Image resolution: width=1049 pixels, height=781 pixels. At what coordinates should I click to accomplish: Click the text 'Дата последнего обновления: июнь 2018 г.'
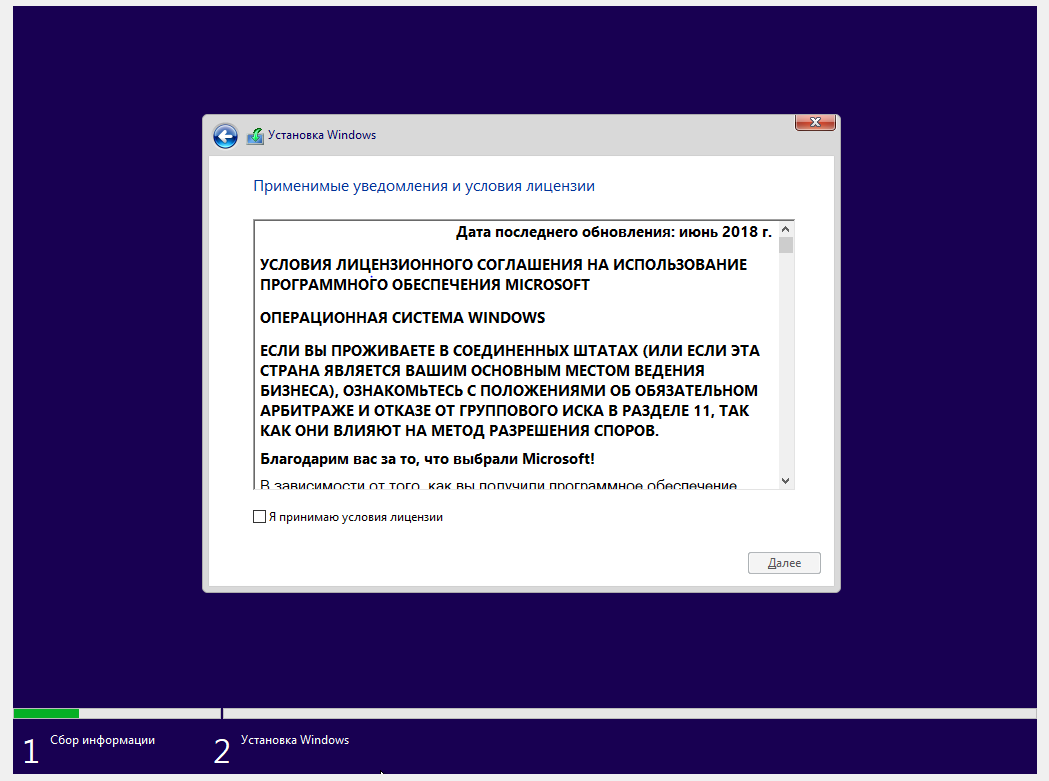(613, 232)
